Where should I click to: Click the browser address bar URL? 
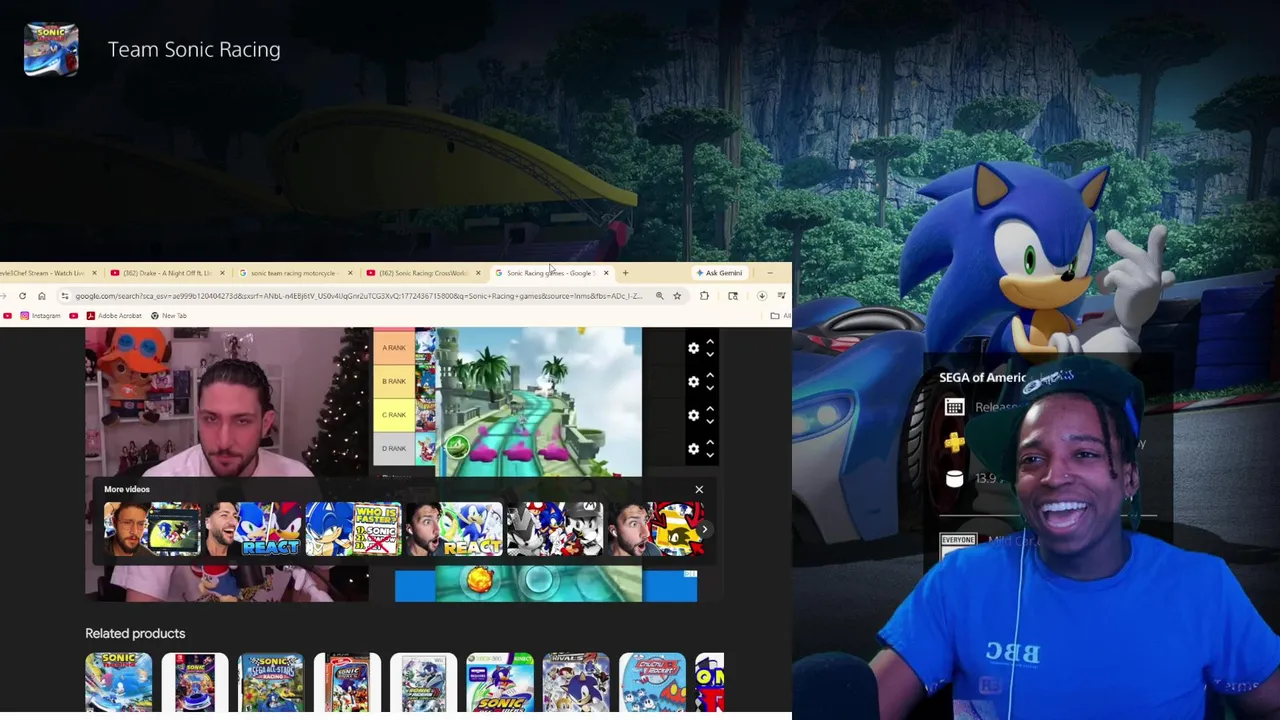tap(358, 296)
